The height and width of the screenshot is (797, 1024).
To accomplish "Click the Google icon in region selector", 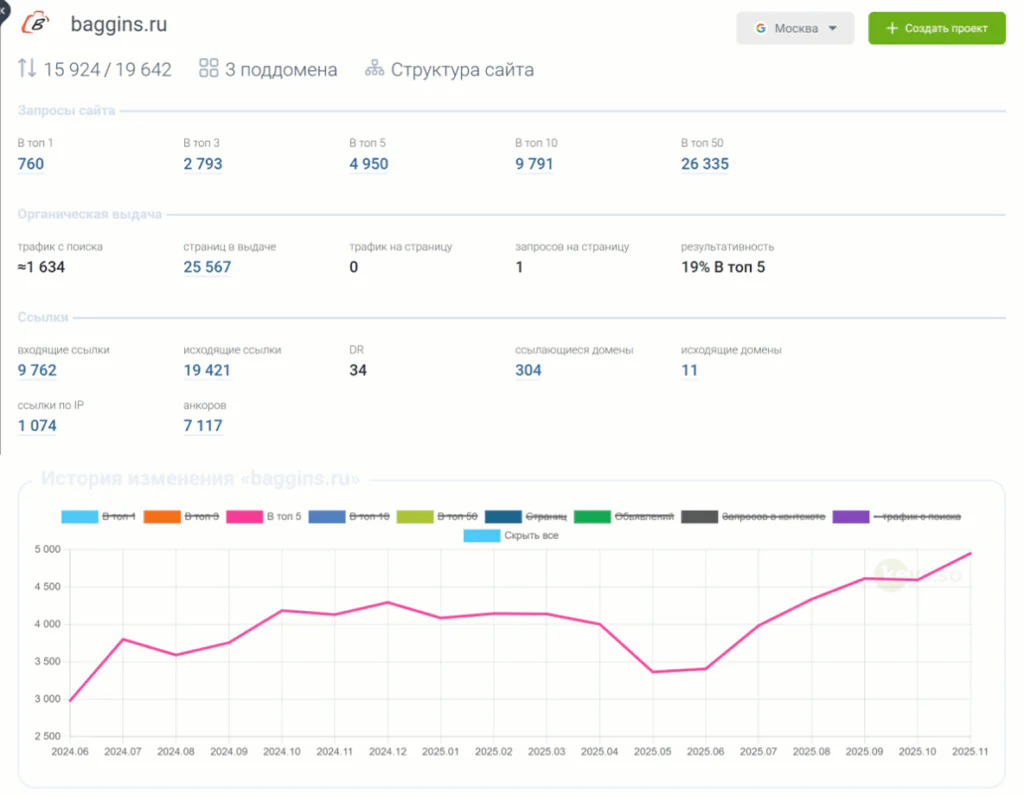I will click(x=760, y=28).
